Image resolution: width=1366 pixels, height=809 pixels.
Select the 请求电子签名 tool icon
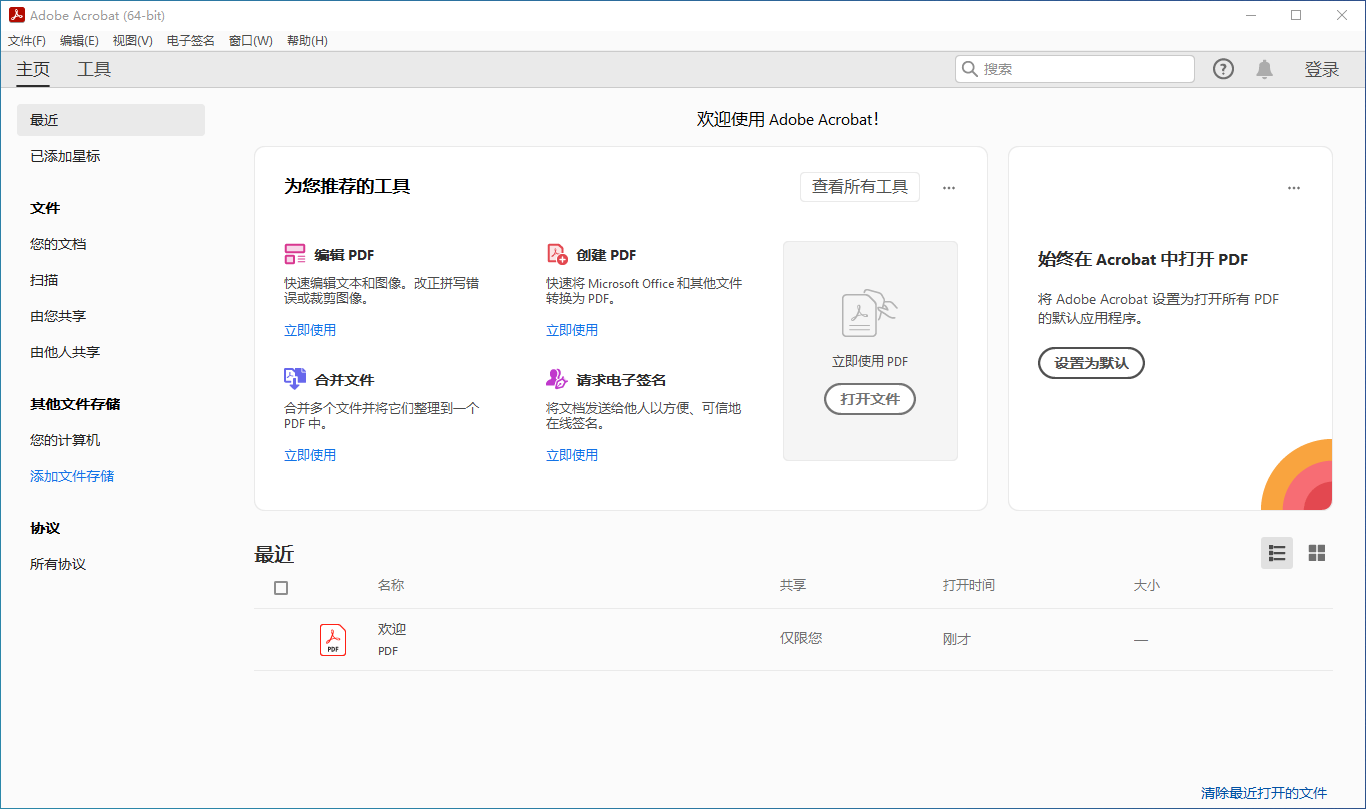tap(556, 378)
